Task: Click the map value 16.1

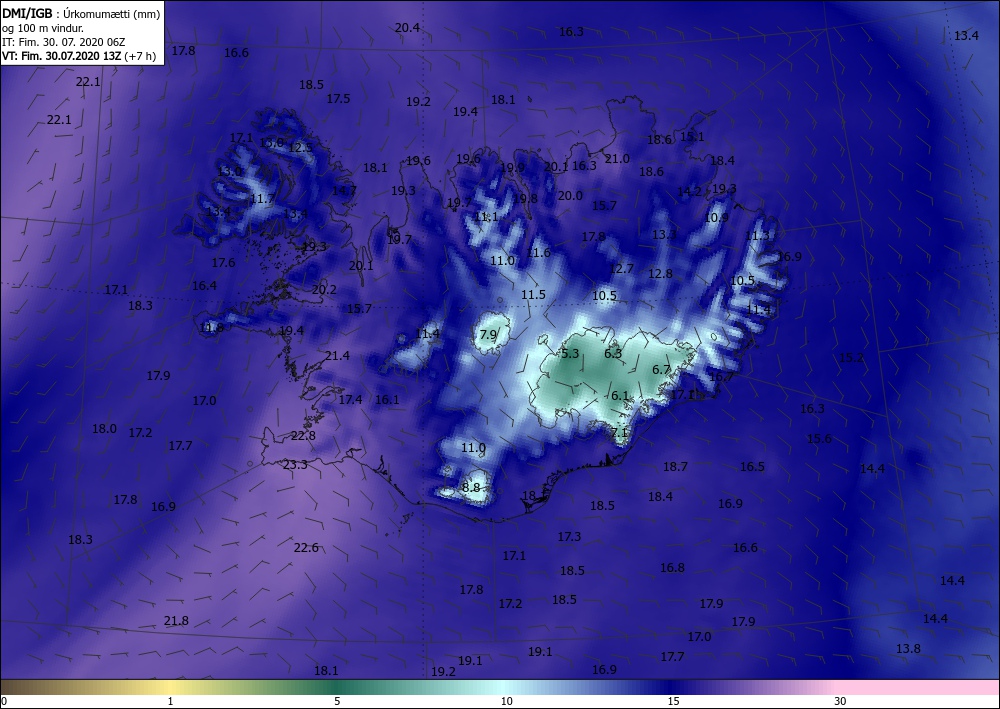Action: coord(387,400)
